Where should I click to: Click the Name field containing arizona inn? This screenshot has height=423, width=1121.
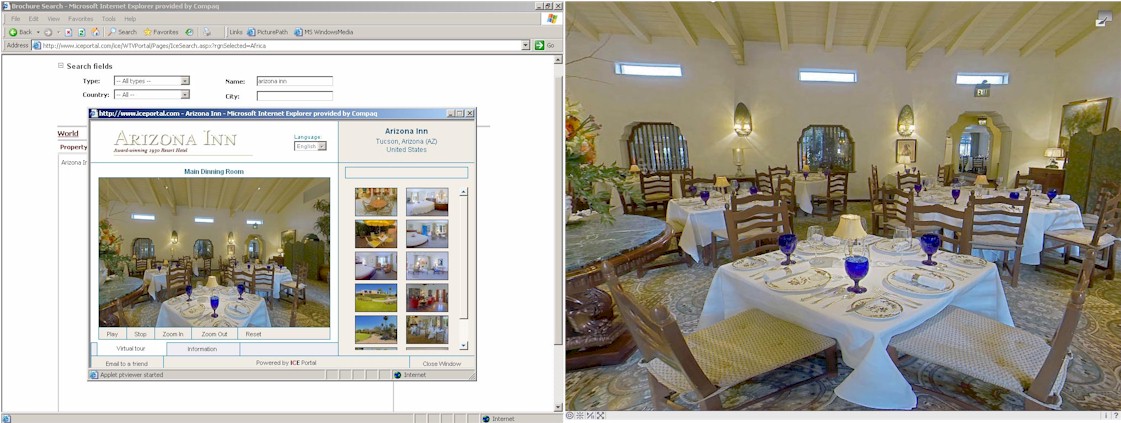[295, 81]
